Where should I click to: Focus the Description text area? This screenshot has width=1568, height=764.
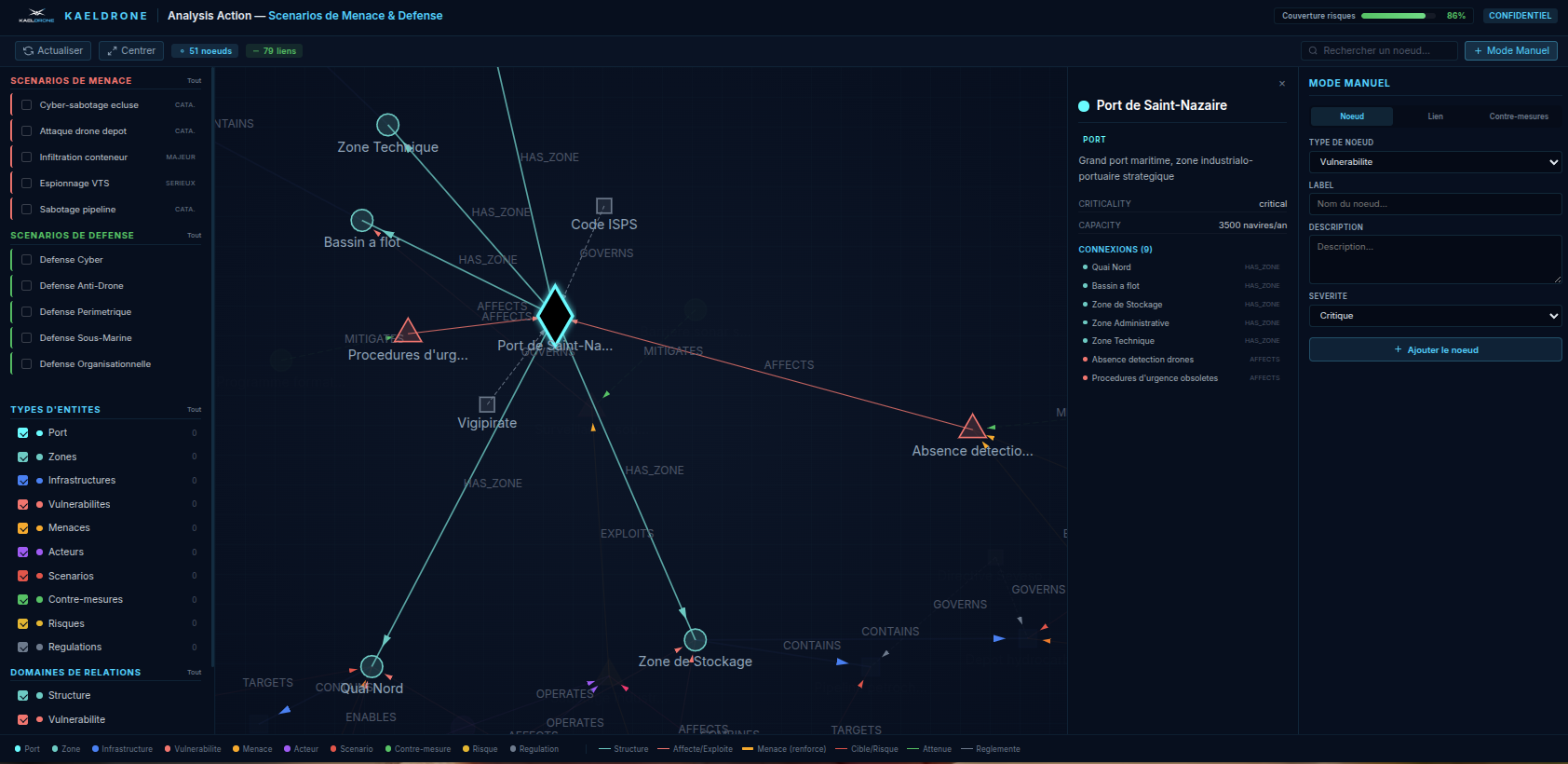tap(1435, 259)
